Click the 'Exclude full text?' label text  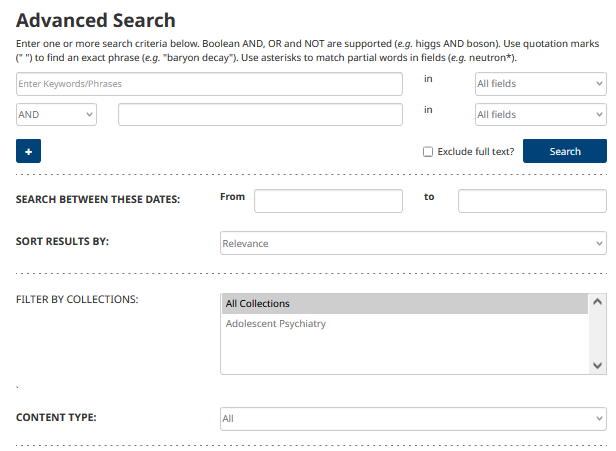[x=476, y=152]
